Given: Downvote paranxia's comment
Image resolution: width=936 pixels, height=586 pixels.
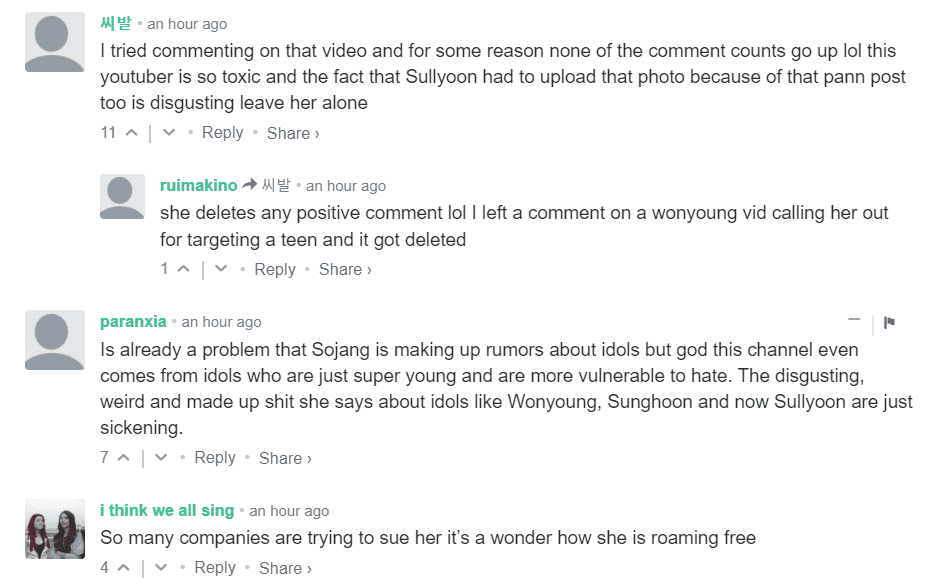Looking at the screenshot, I should 161,458.
